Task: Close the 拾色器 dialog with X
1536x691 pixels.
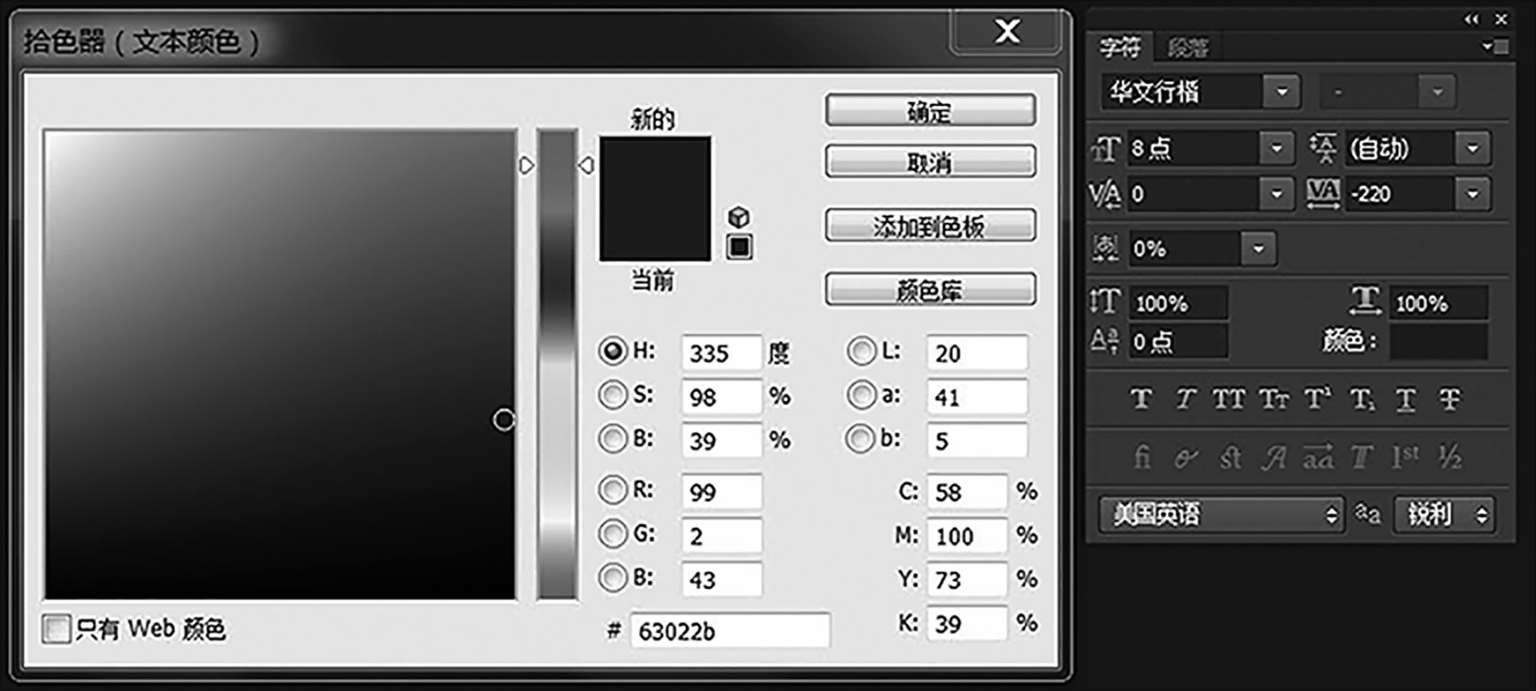Action: tap(1008, 31)
